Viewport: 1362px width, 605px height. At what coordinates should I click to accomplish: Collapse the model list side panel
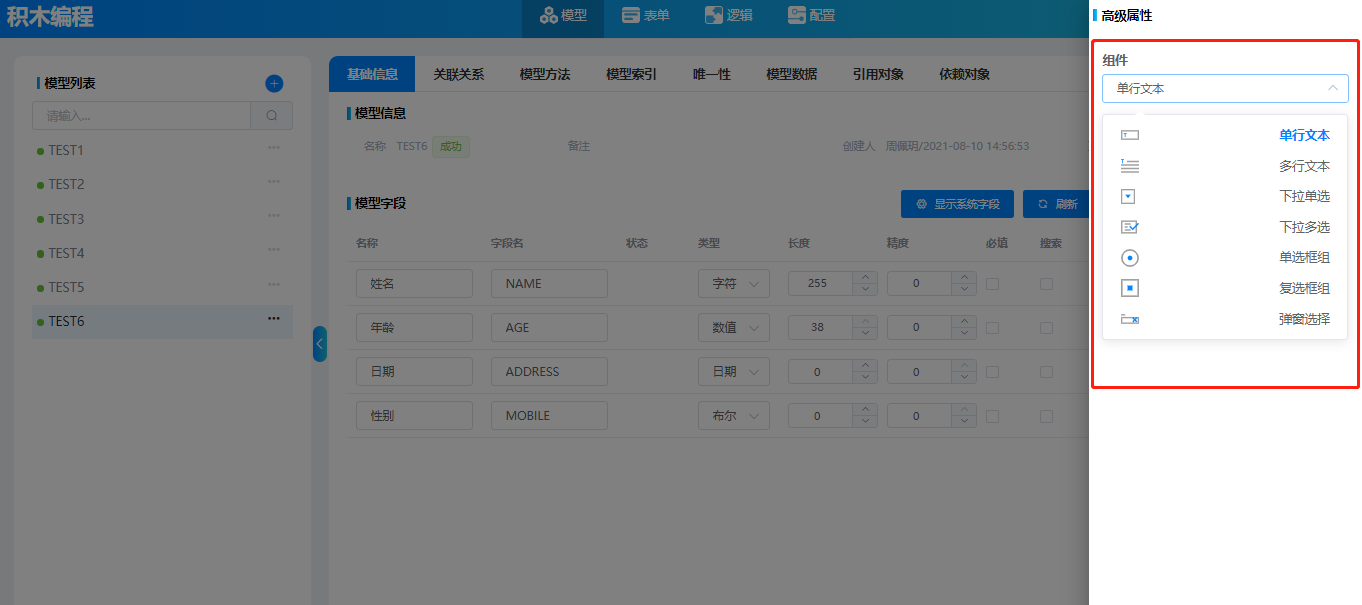coord(320,344)
